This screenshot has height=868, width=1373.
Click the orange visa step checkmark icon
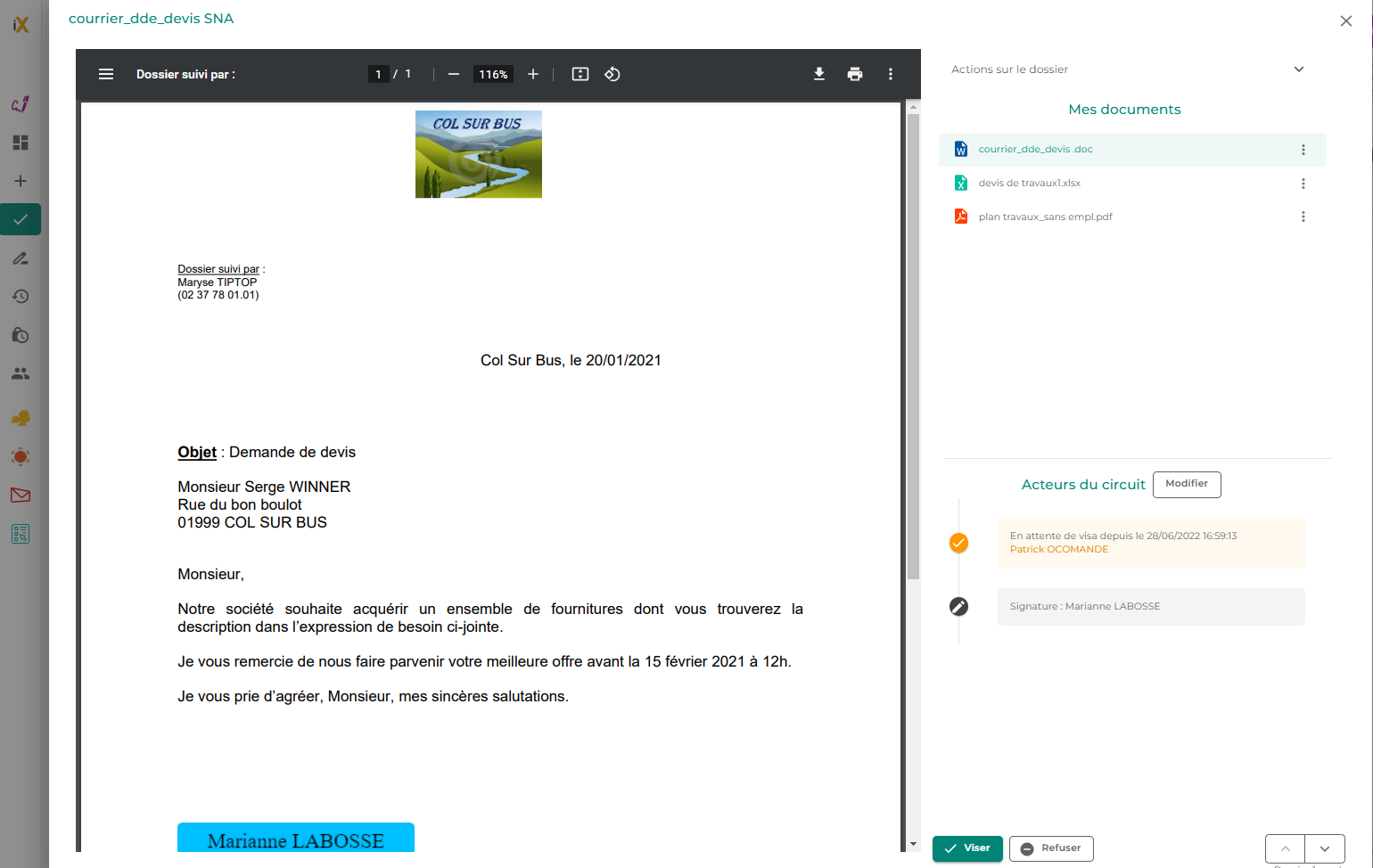pyautogui.click(x=958, y=543)
